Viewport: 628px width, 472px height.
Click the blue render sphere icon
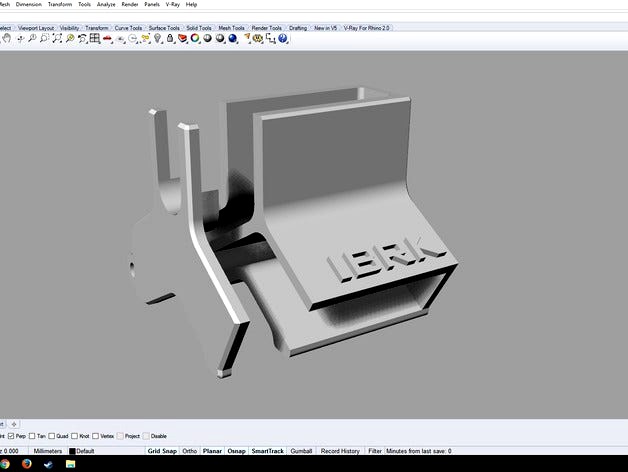232,38
